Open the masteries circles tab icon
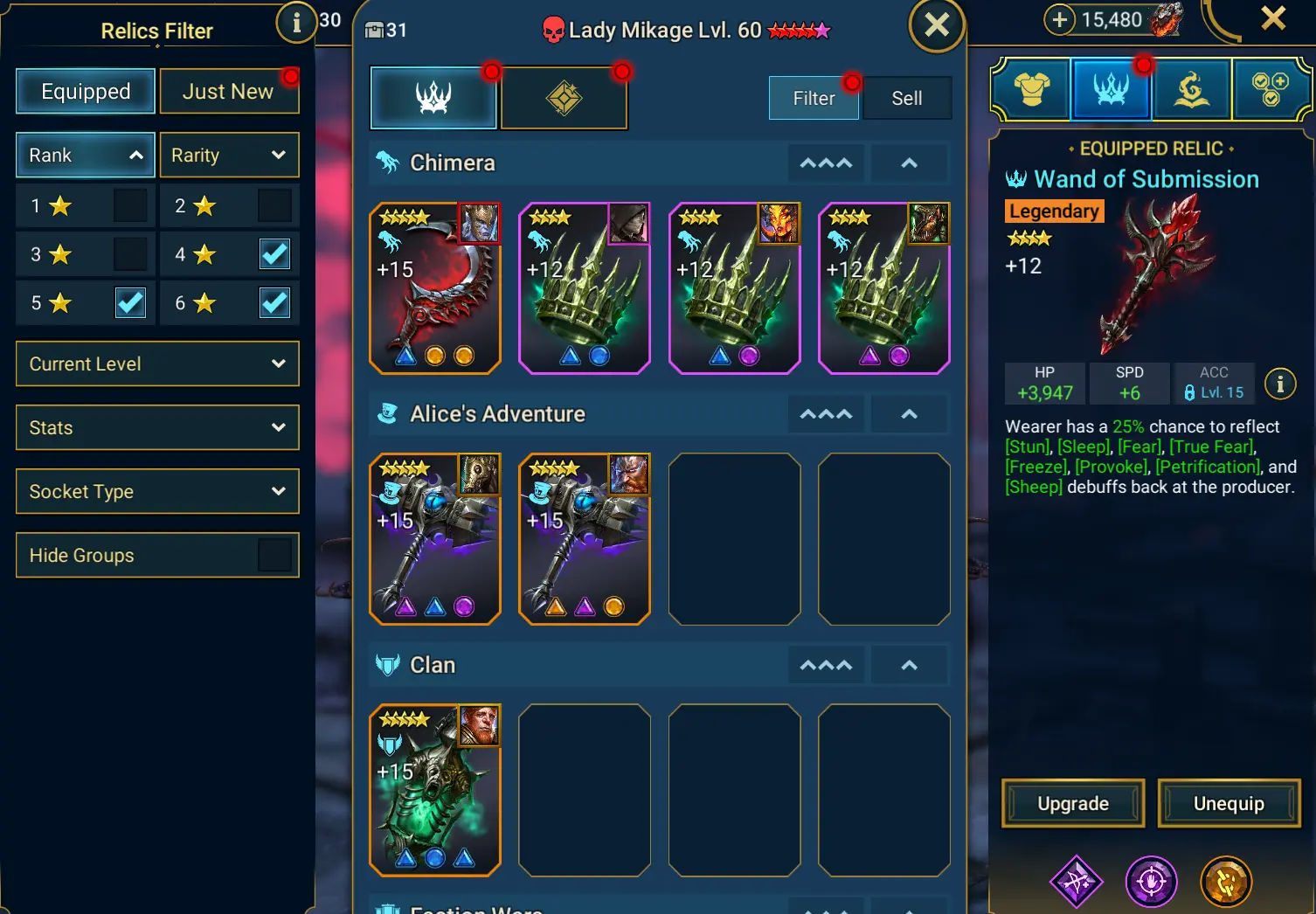1316x914 pixels. coord(1271,89)
